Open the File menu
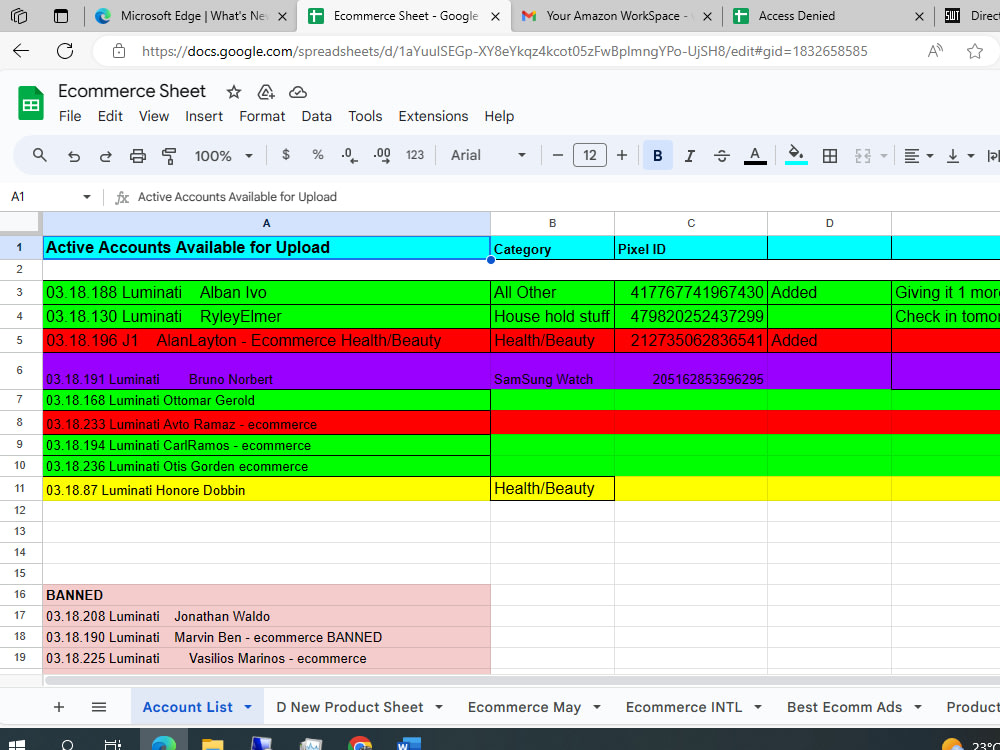This screenshot has width=1000, height=750. [70, 116]
